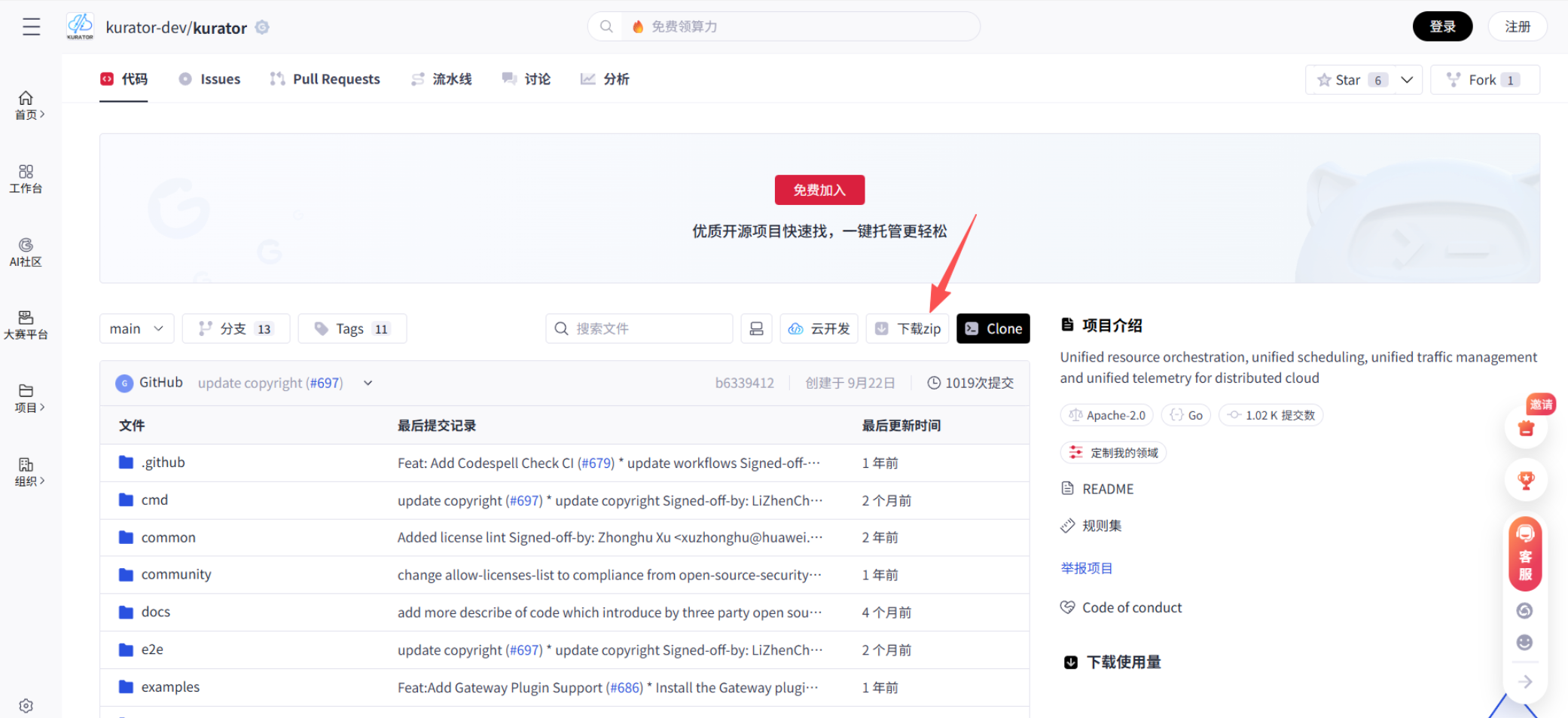
Task: Click the GitHub avatar icon
Action: coord(124,383)
